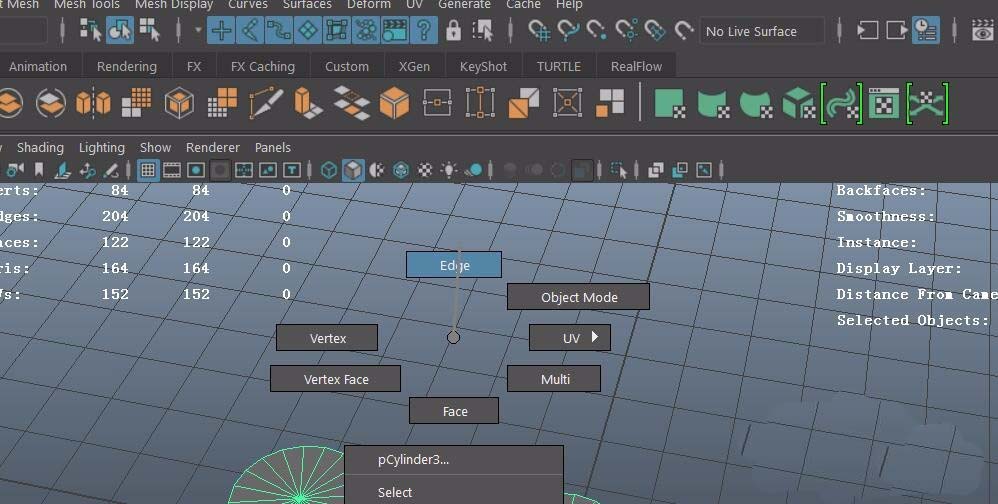
Task: Choose Select from the context menu
Action: click(395, 492)
